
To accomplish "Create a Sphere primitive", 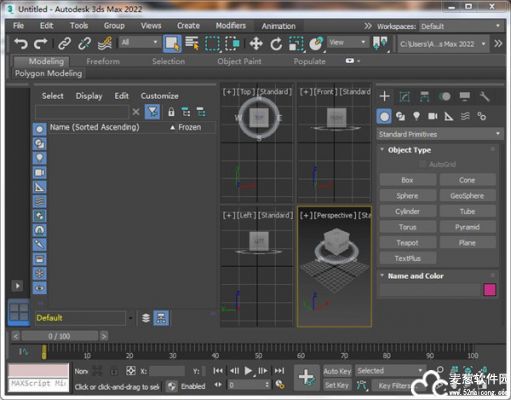I will tap(408, 196).
